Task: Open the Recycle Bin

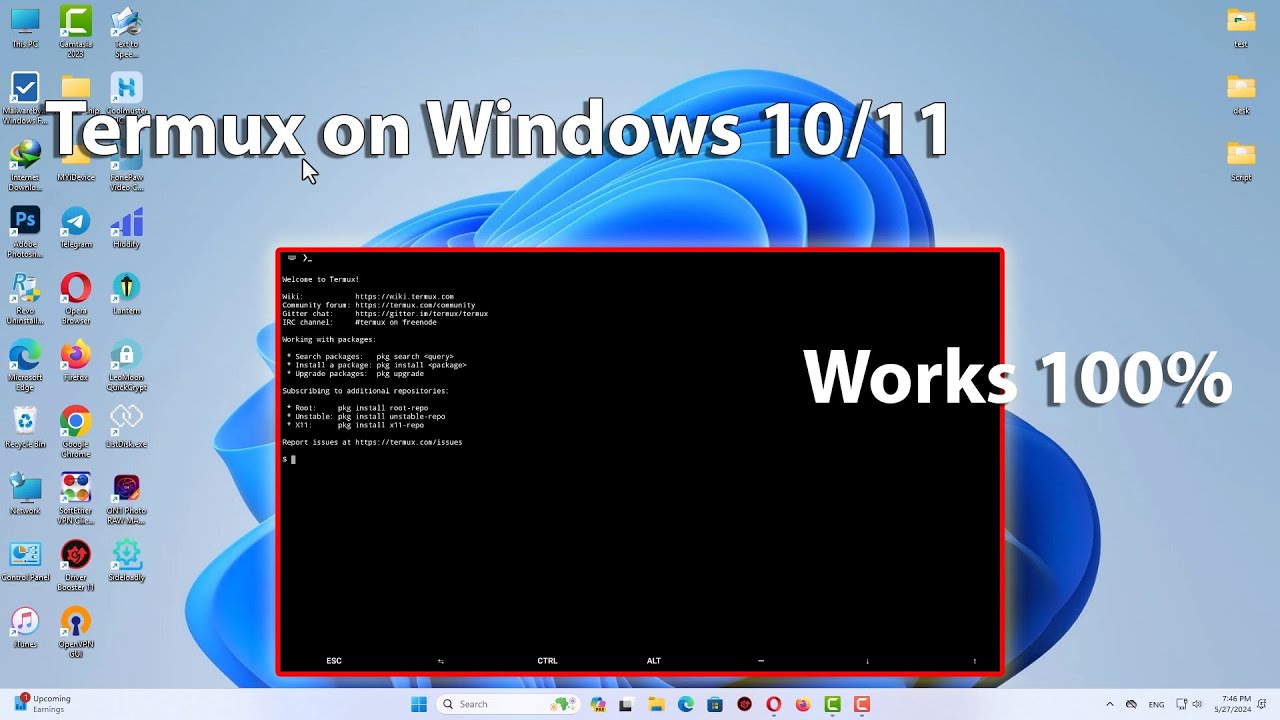Action: (x=24, y=427)
